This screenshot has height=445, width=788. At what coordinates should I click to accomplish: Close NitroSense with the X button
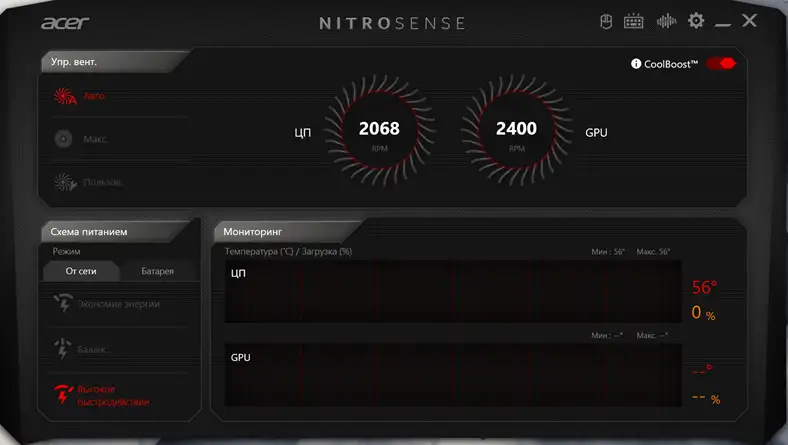[749, 20]
